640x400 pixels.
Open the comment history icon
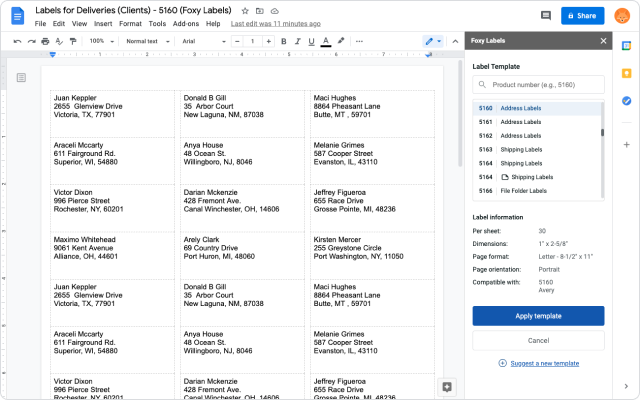[x=546, y=16]
